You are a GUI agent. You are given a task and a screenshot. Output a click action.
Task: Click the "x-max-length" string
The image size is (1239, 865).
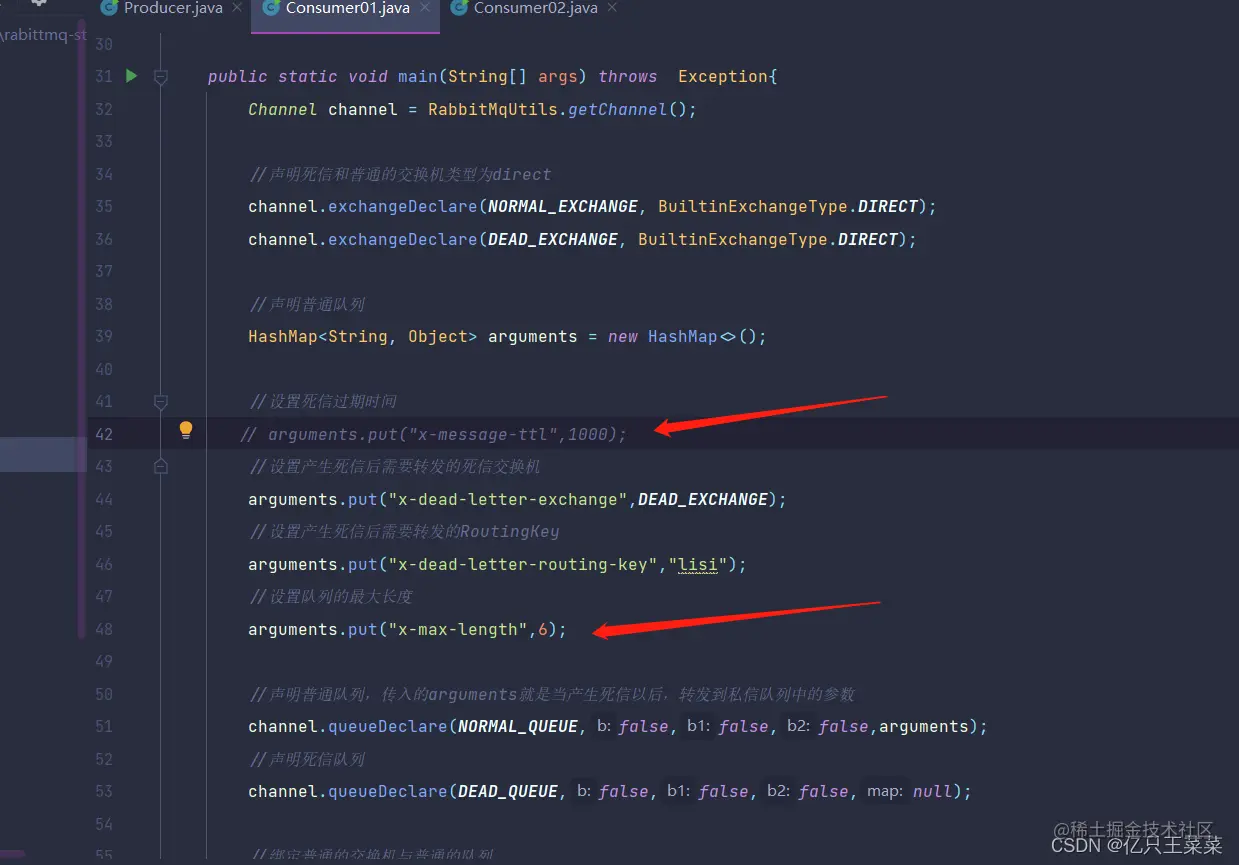tap(458, 629)
